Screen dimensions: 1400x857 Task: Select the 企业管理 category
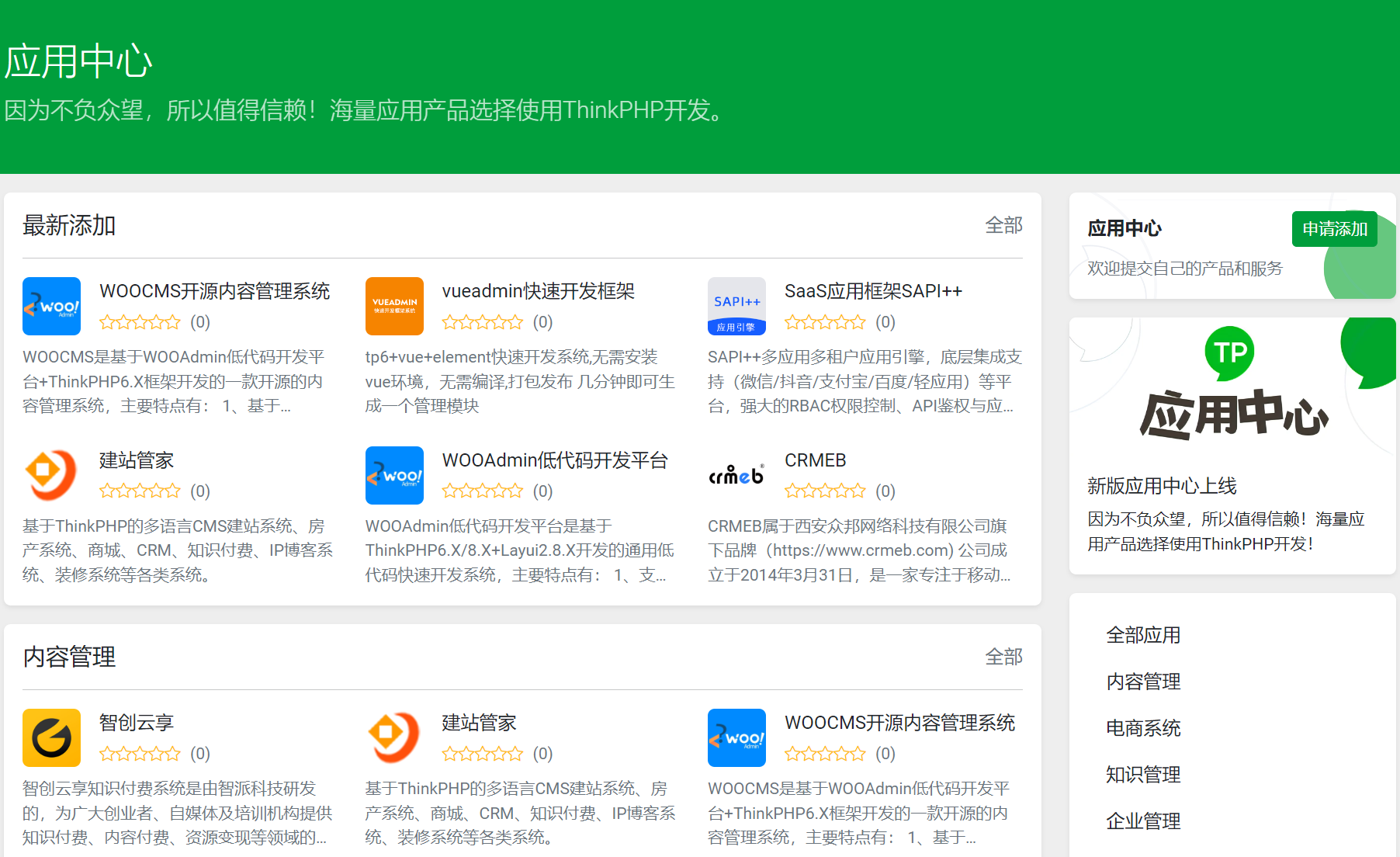point(1143,821)
